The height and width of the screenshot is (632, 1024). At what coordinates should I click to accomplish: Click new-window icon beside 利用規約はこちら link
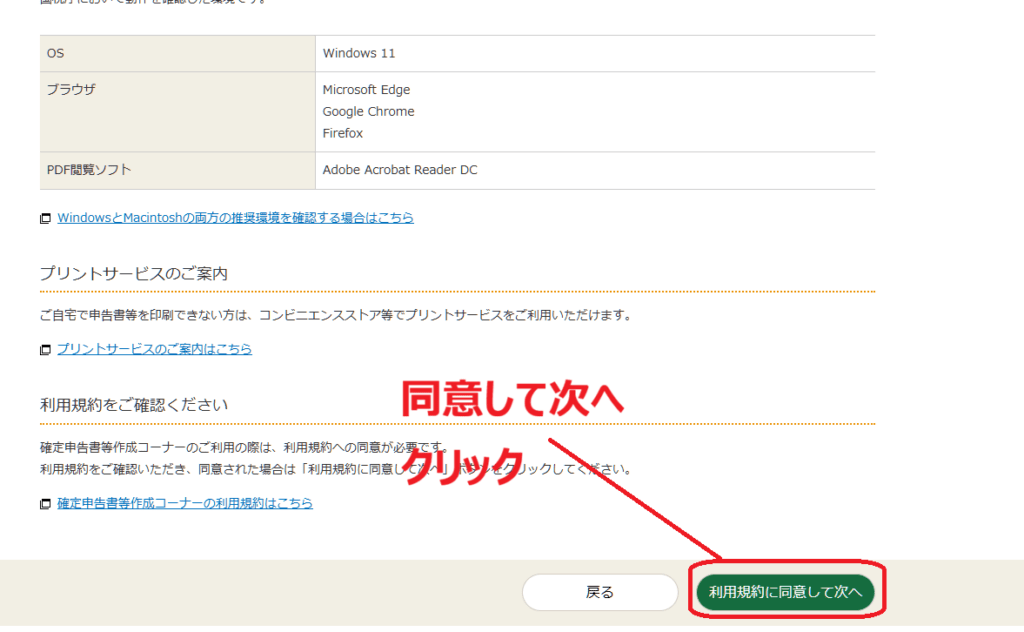pyautogui.click(x=45, y=504)
